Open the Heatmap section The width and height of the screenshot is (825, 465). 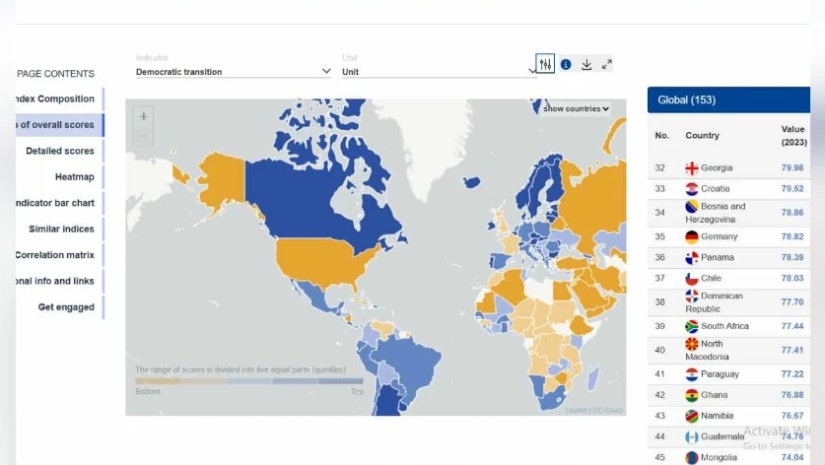[x=74, y=177]
